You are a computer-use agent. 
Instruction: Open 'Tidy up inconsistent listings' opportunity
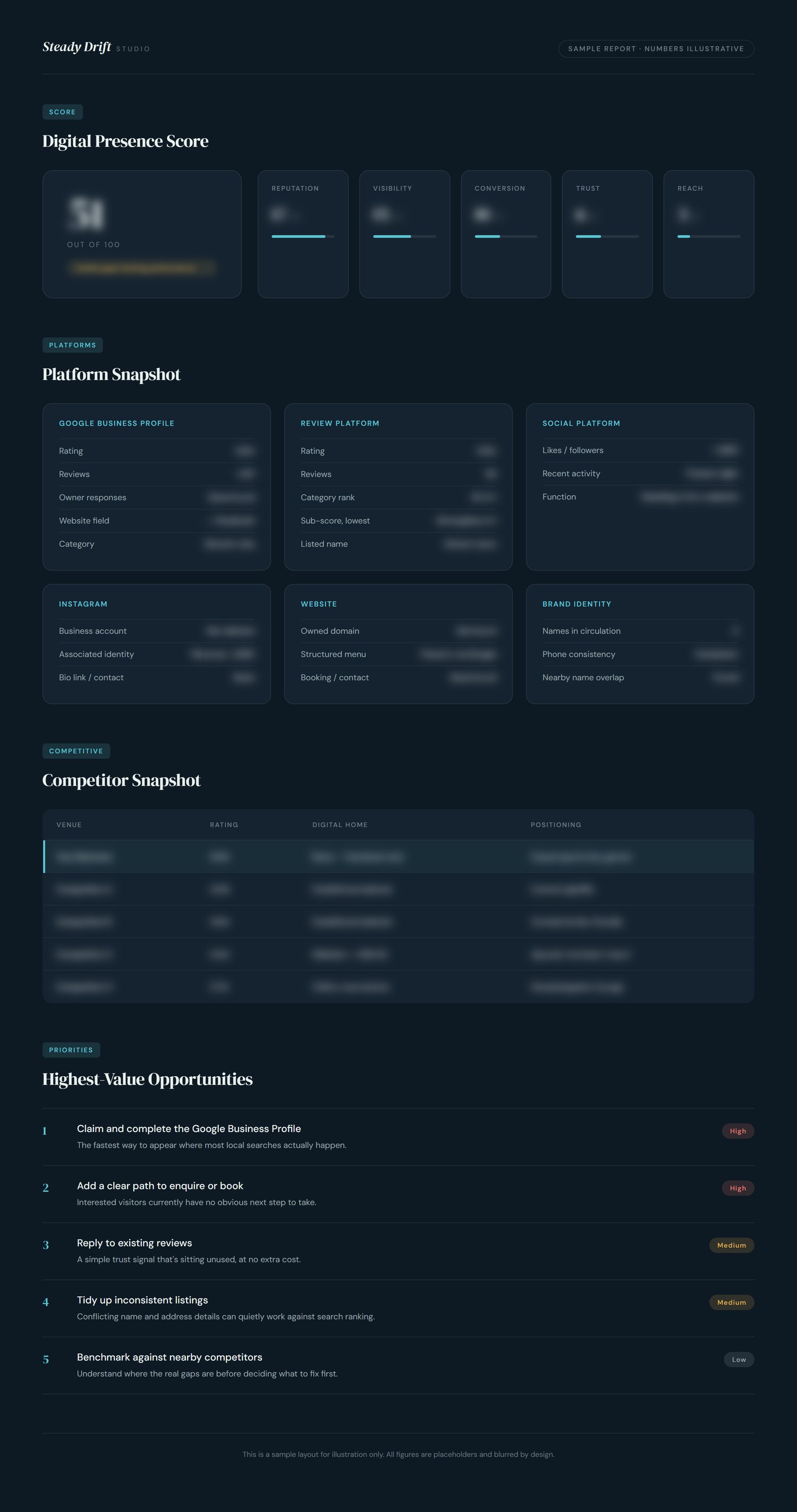click(142, 1300)
